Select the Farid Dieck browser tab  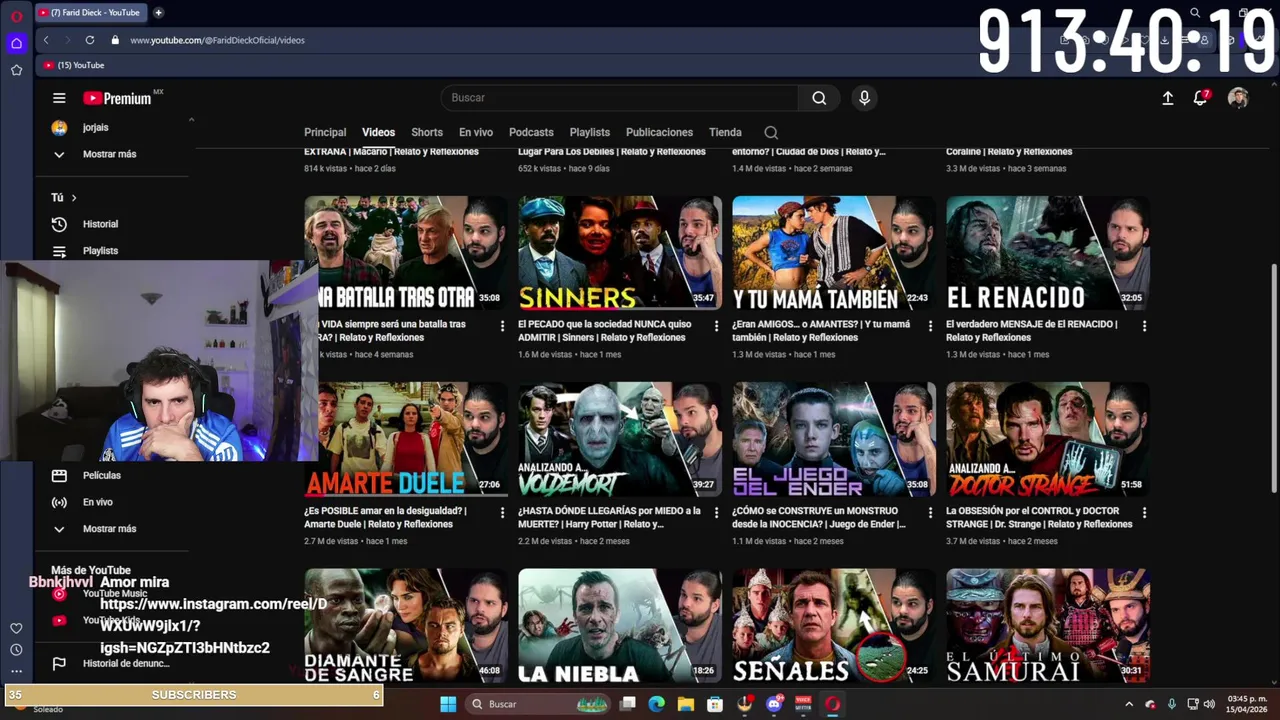(90, 12)
